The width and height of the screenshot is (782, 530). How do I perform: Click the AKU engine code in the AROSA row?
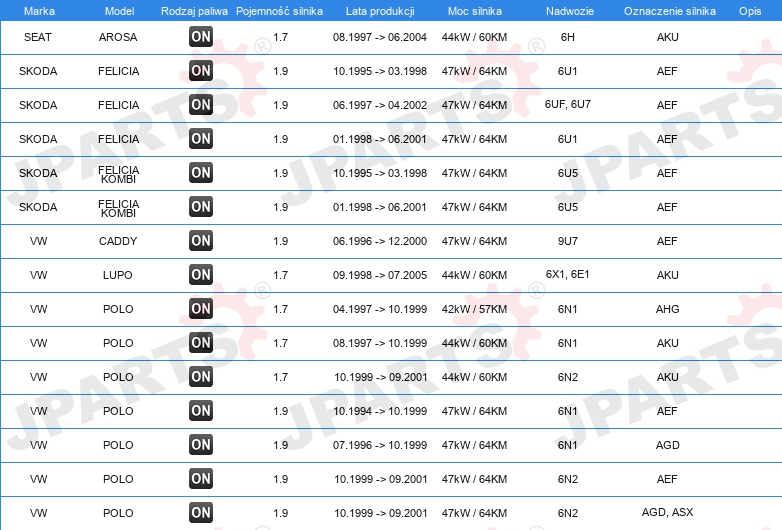pos(667,37)
